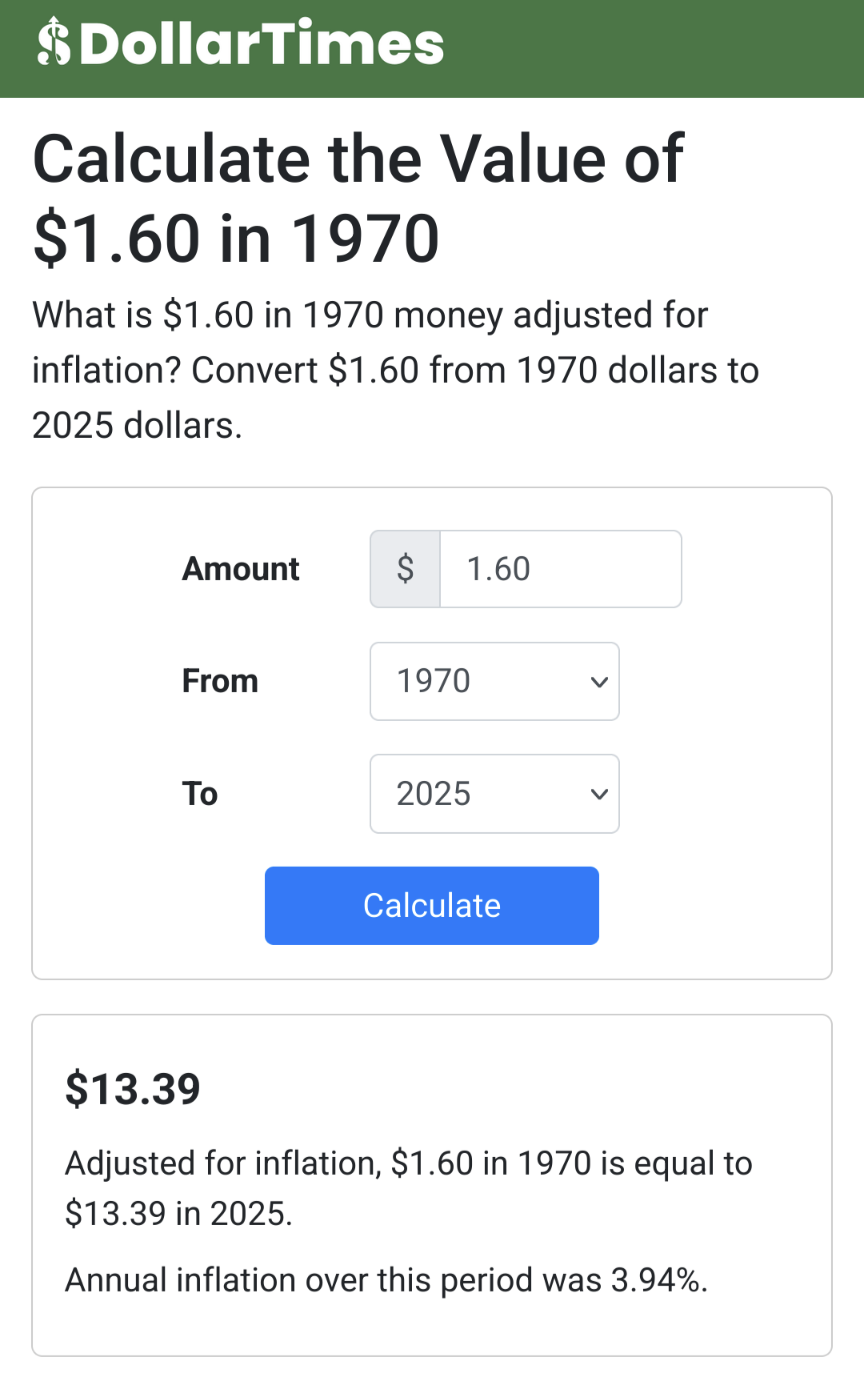Click the 'Adjusted for inflation' result sentence
The height and width of the screenshot is (1385, 864).
coord(408,1164)
